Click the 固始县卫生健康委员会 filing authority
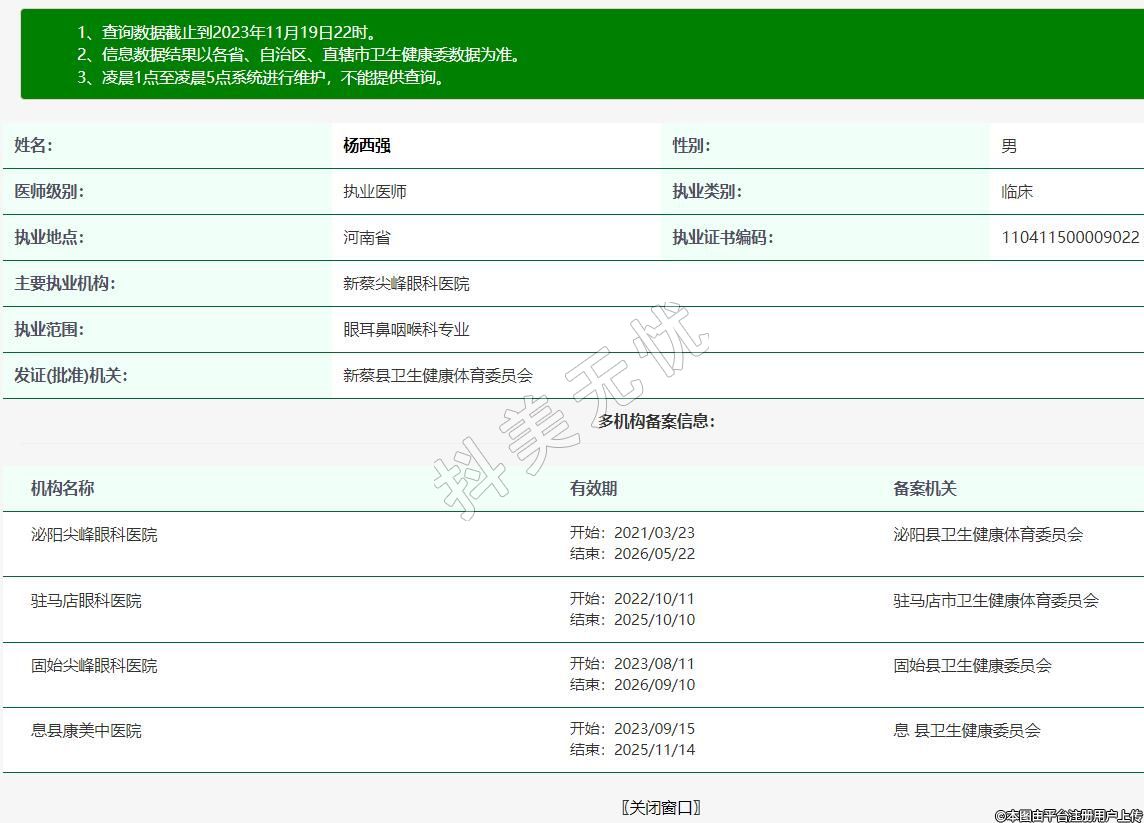The height and width of the screenshot is (823, 1144). [x=972, y=666]
